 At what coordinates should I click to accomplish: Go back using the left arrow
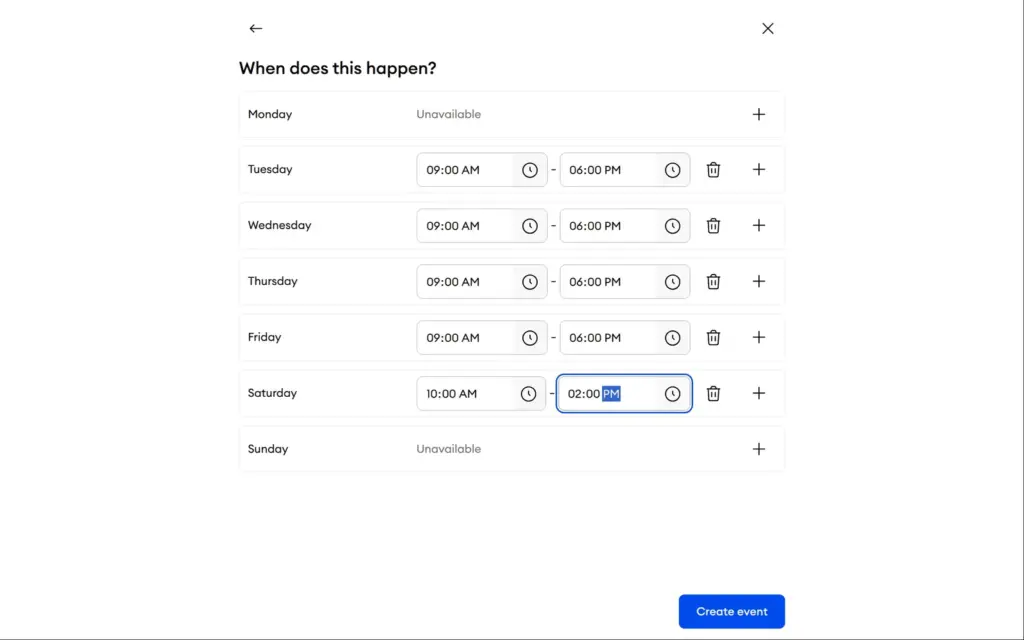coord(255,28)
